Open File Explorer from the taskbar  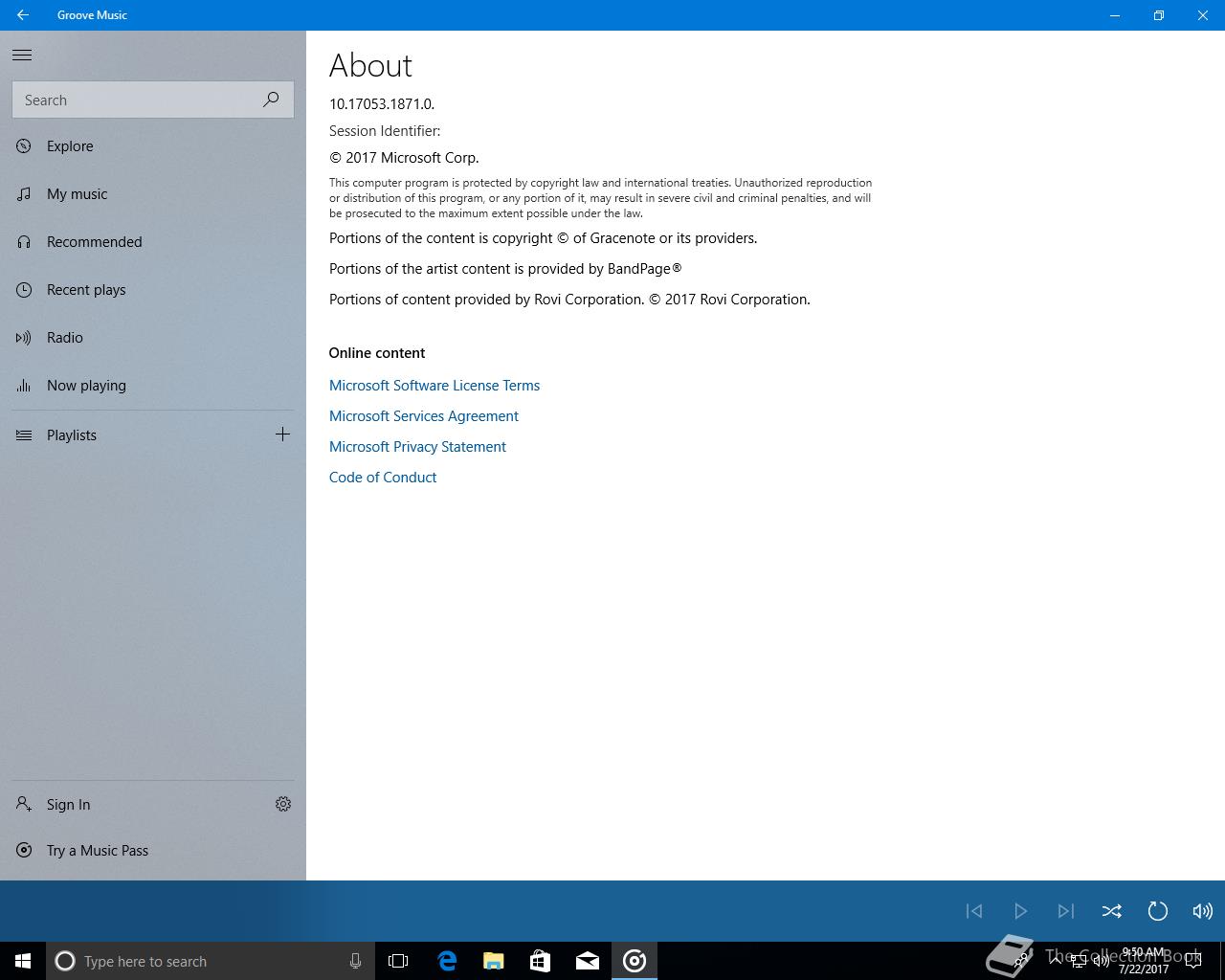(x=493, y=961)
